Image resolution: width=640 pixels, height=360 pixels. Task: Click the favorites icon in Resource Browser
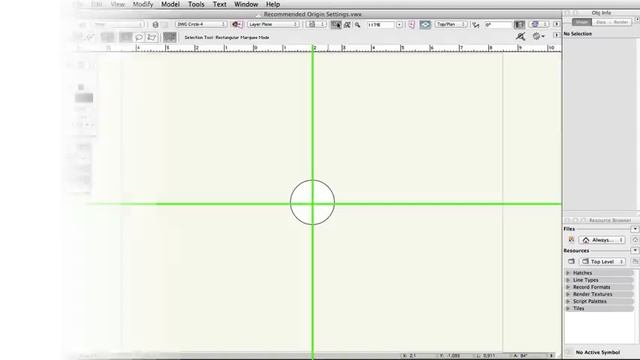tap(571, 240)
